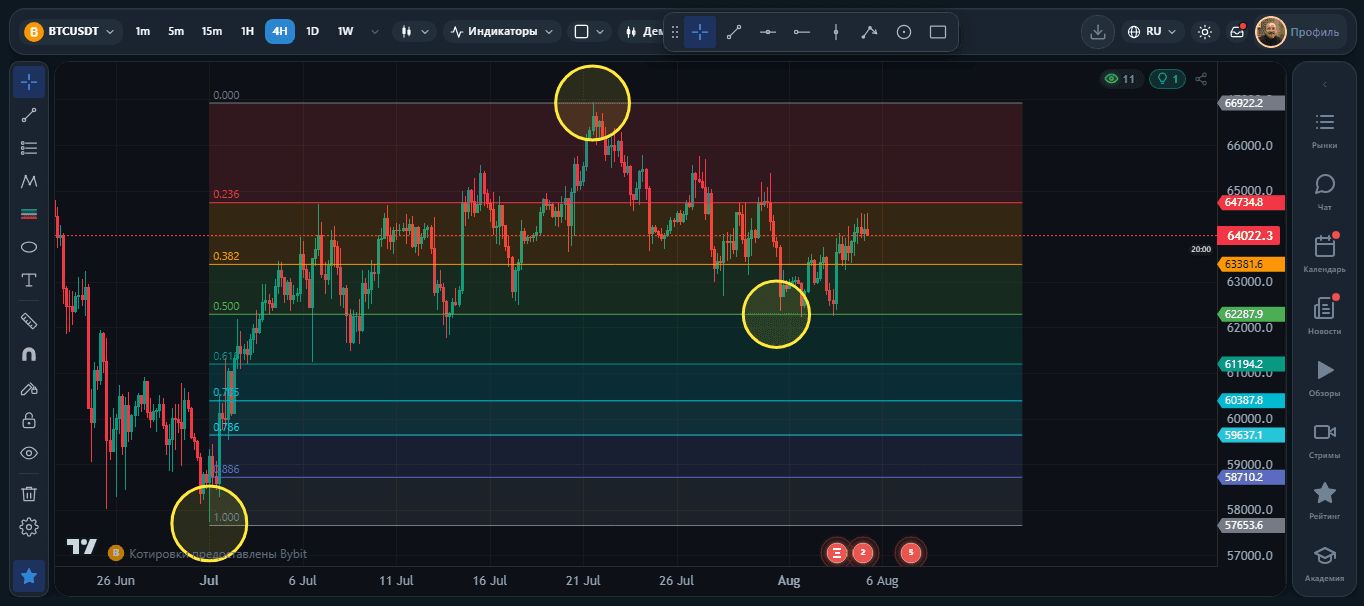Click the event marker labeled 5 on timeline

[x=910, y=552]
